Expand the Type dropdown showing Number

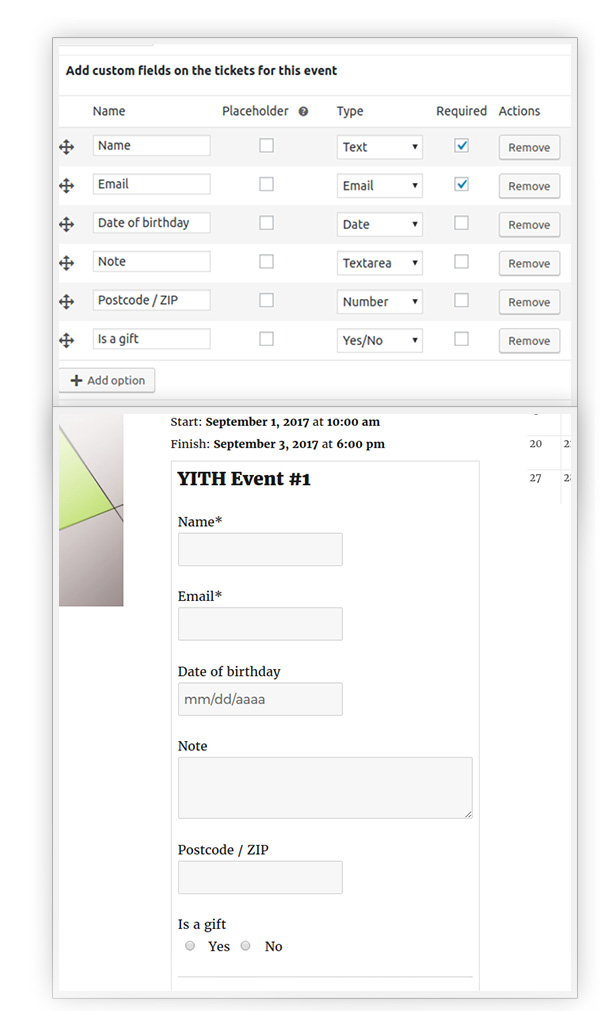pos(379,302)
